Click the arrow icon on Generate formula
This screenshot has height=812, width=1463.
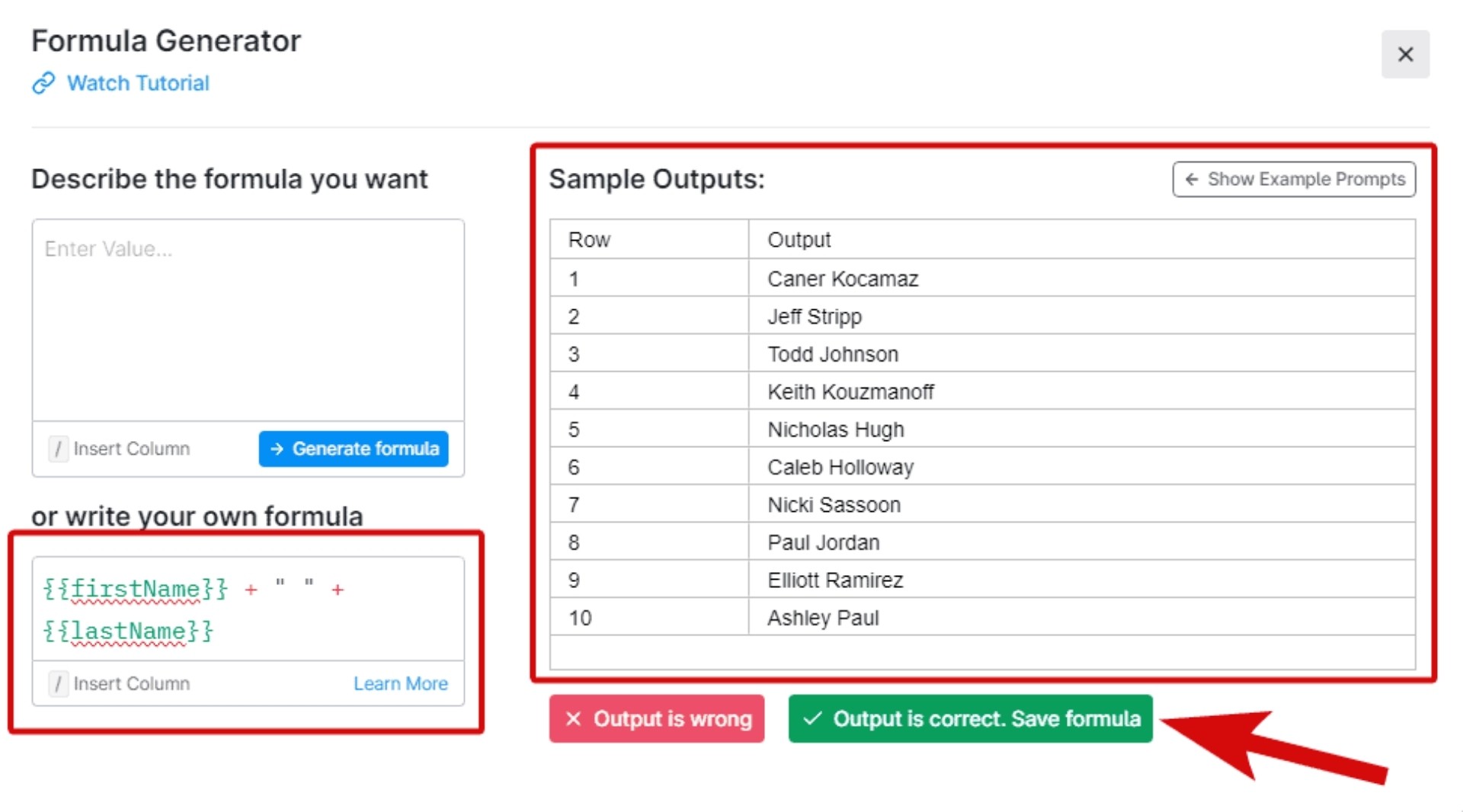click(x=277, y=449)
